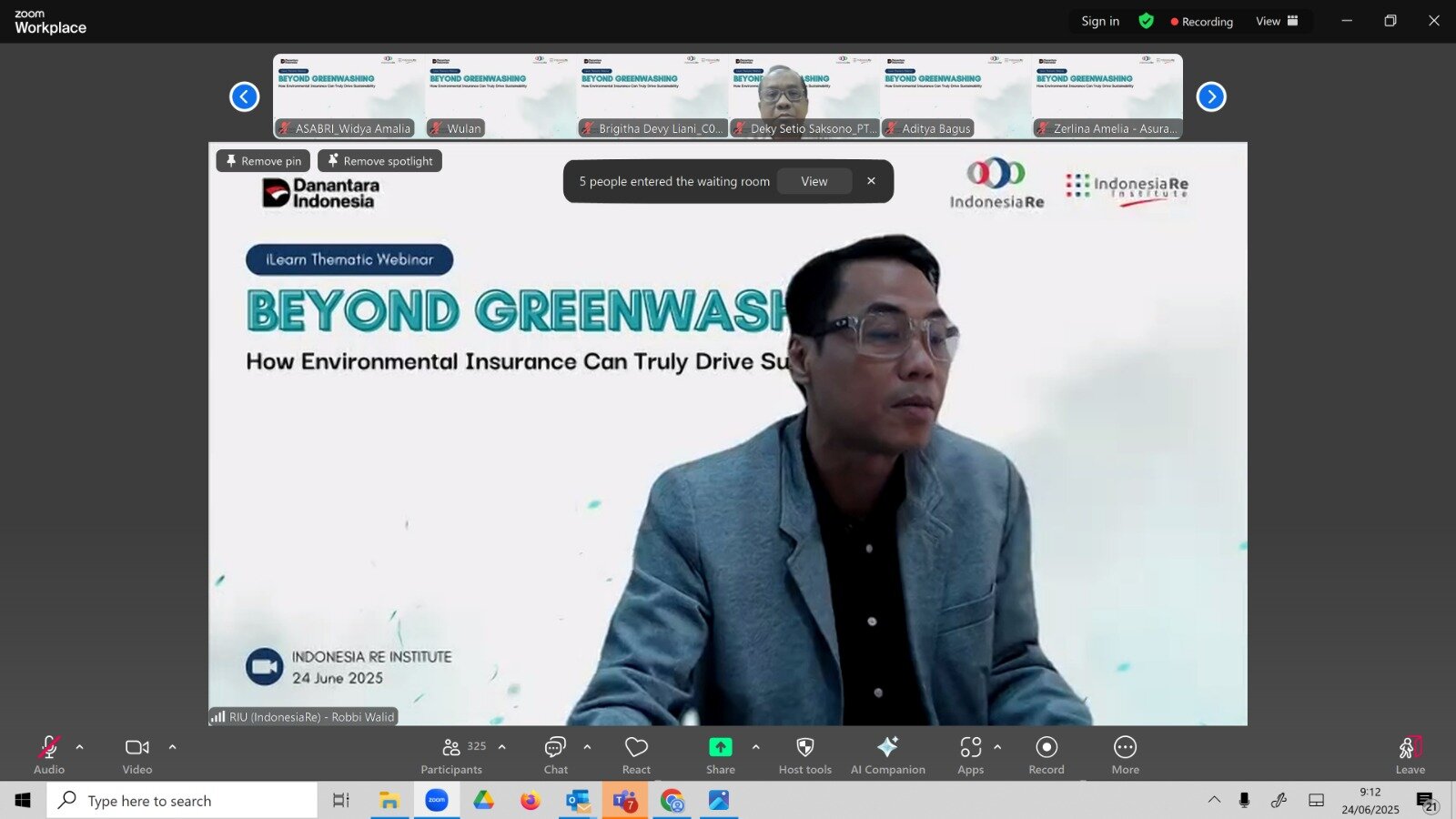This screenshot has height=819, width=1456.
Task: Open Host tools shield menu
Action: tap(804, 755)
